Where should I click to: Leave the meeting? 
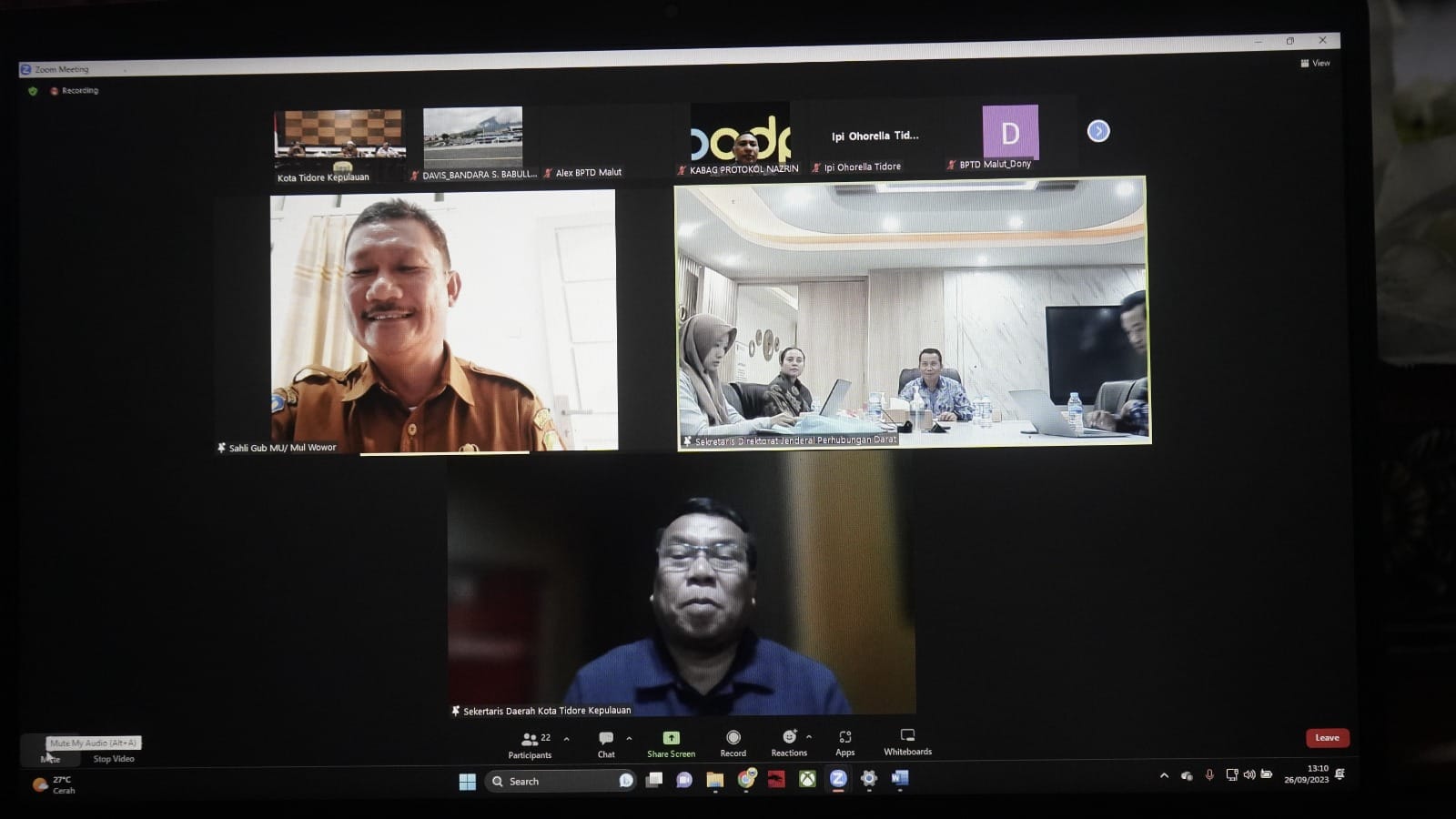click(x=1327, y=738)
